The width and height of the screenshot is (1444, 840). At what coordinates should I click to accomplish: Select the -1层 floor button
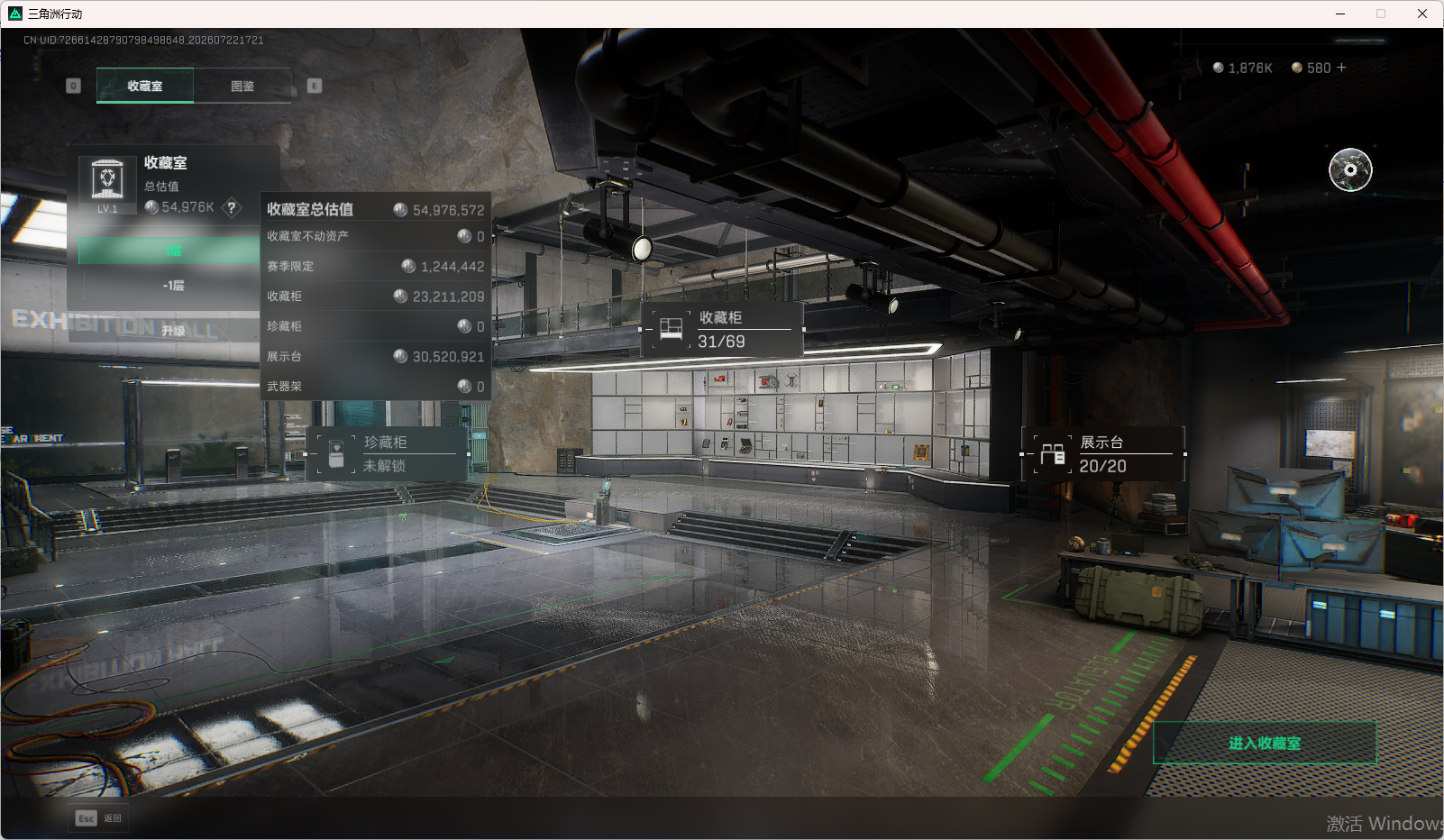(x=173, y=285)
